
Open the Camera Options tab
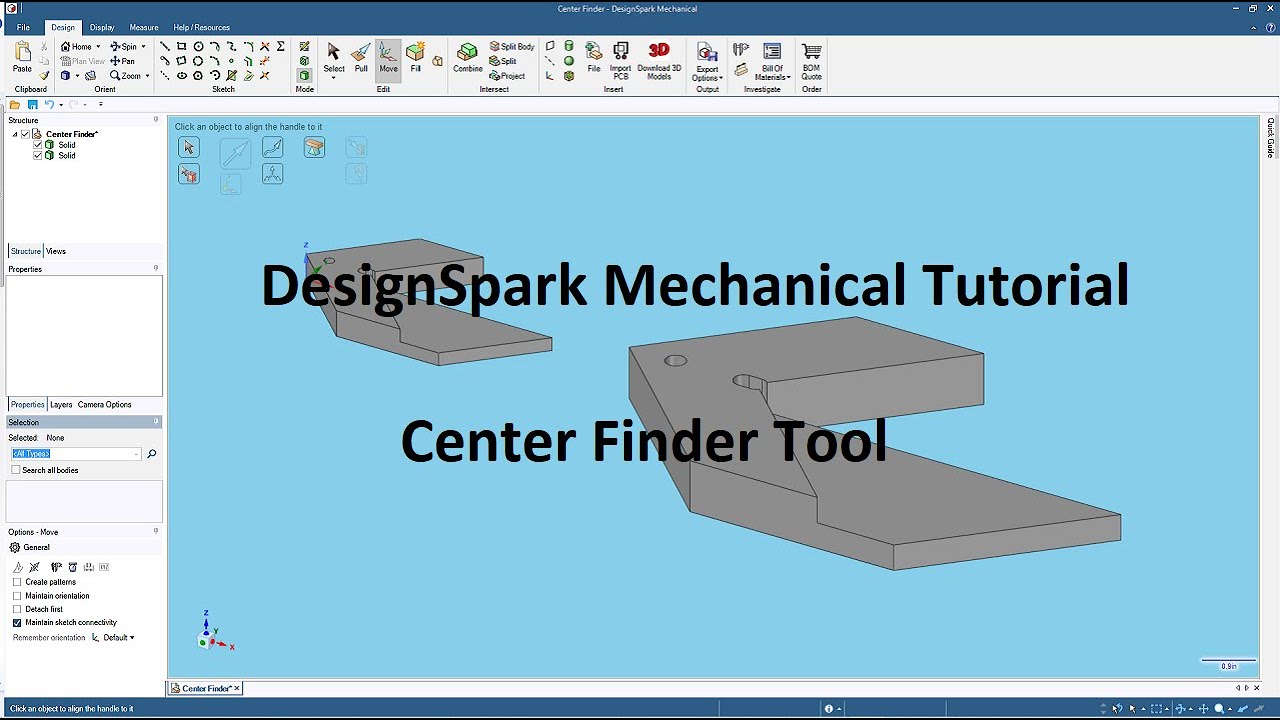(x=105, y=405)
